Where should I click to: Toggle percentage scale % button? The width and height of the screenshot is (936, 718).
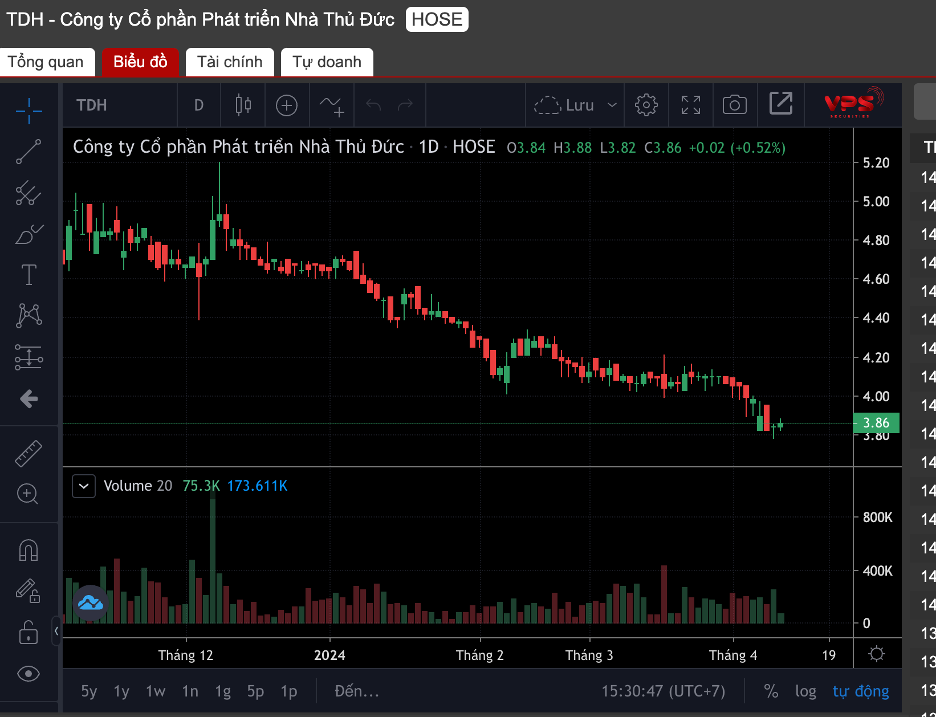[x=771, y=692]
